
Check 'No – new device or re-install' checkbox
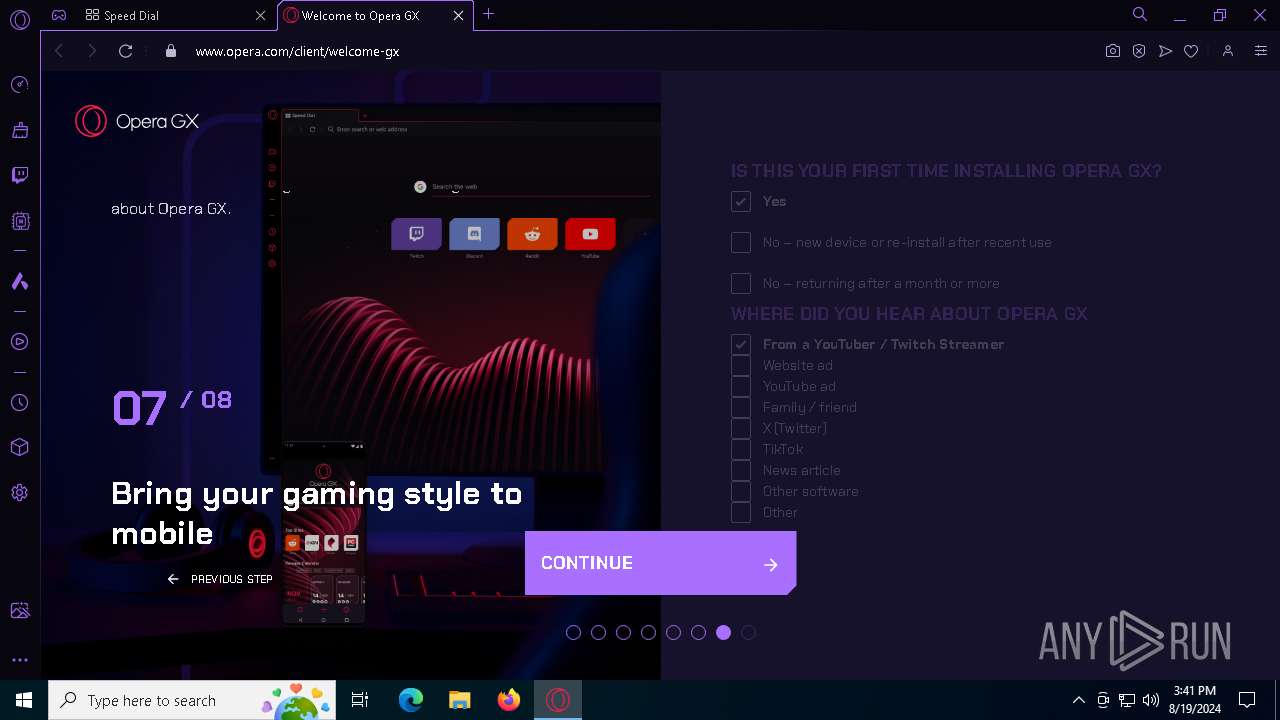click(x=740, y=242)
